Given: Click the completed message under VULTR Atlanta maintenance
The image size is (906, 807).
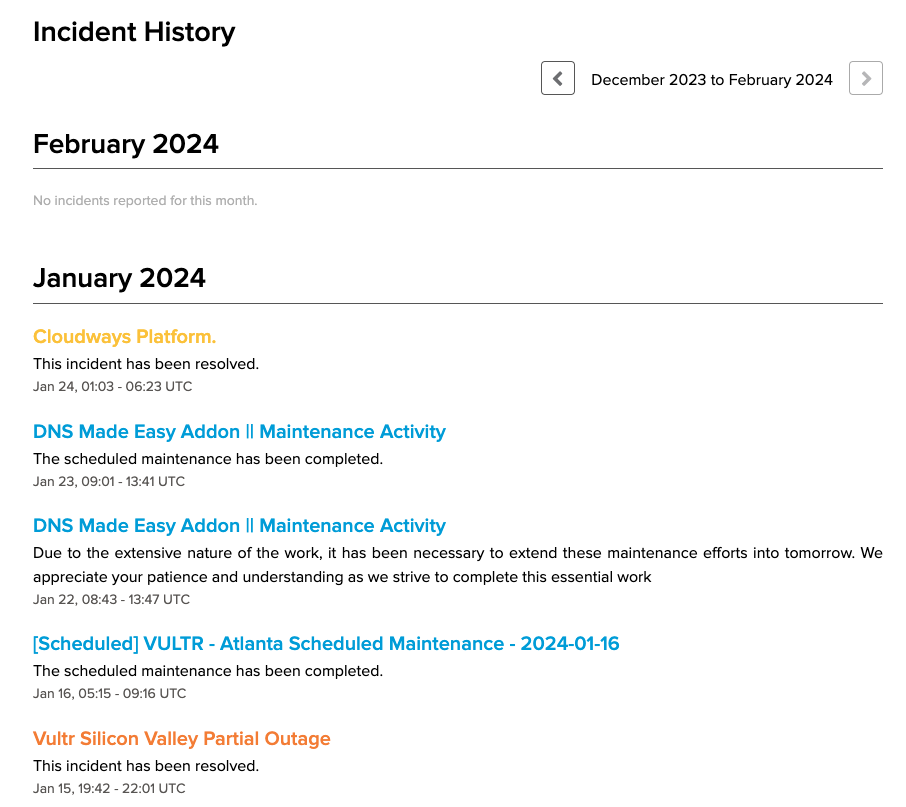Looking at the screenshot, I should point(208,671).
